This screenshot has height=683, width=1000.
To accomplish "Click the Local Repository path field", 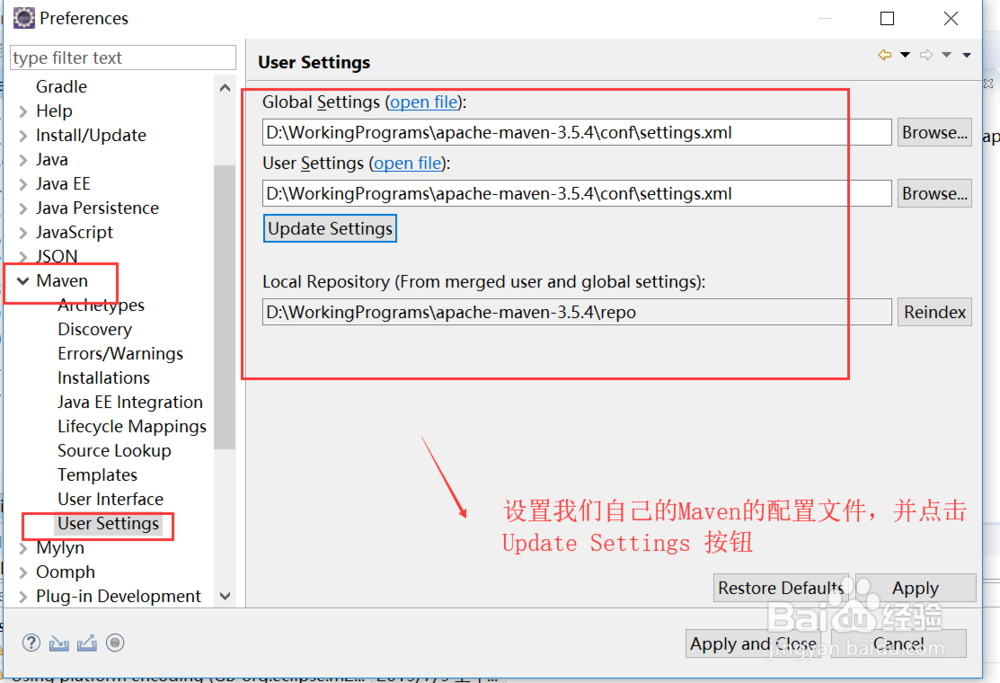I will point(577,312).
